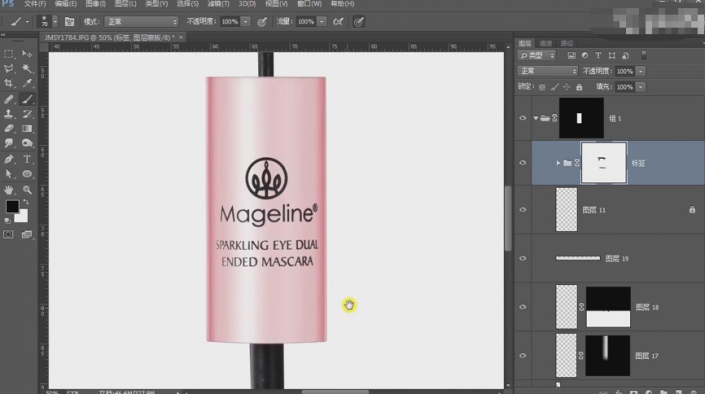Select the Blur tool
Image resolution: width=705 pixels, height=394 pixels.
tap(9, 143)
